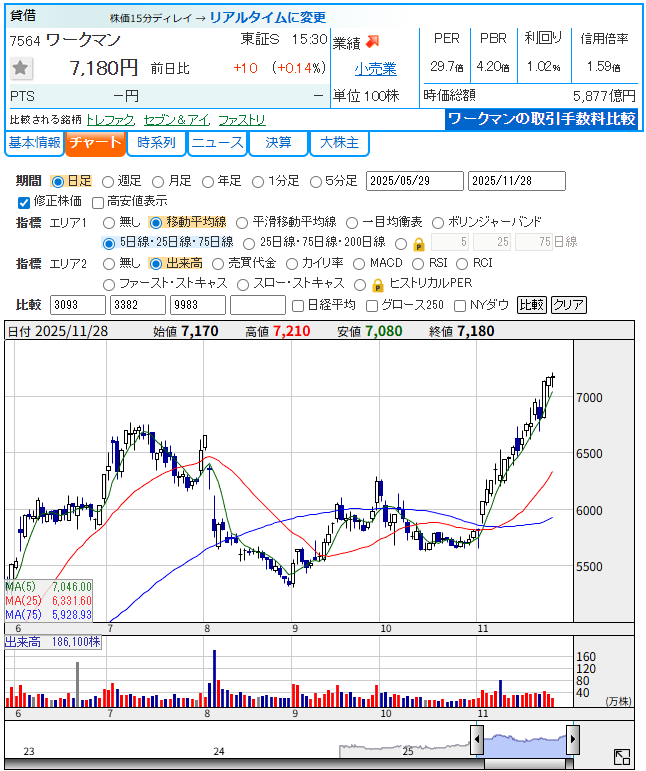This screenshot has height=771, width=646.
Task: Click the lock icon next to ヒストリカルPER
Action: point(378,285)
